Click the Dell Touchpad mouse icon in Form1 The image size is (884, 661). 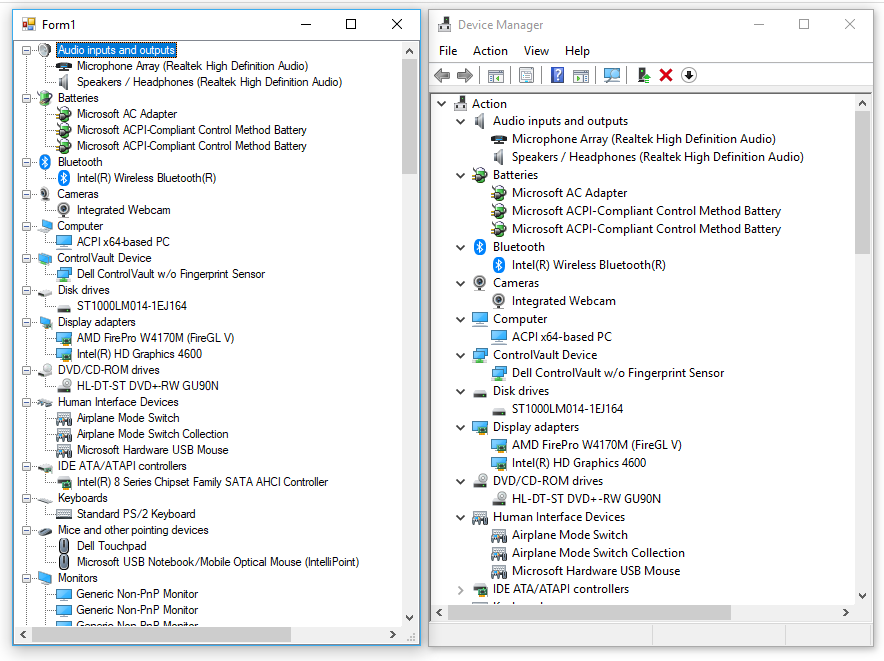(64, 546)
